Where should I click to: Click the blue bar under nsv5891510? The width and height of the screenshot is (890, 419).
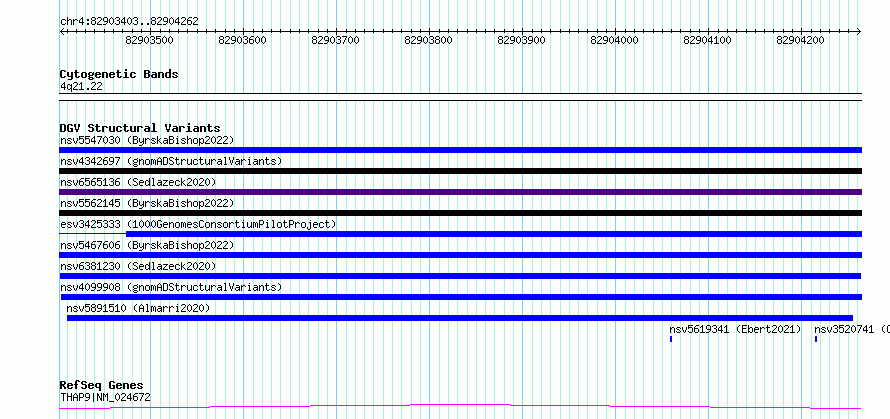[x=460, y=318]
